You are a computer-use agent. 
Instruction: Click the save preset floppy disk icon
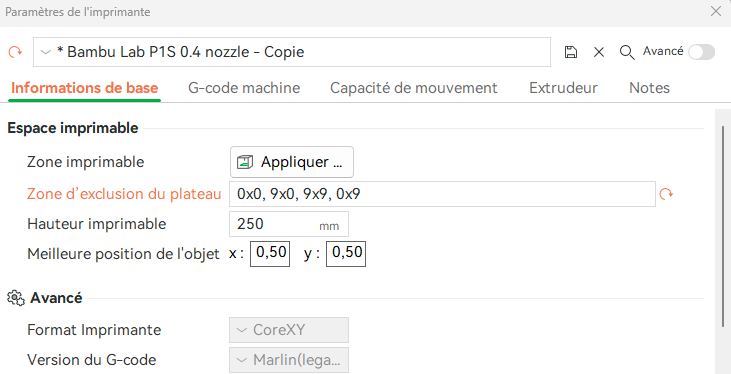coord(571,52)
